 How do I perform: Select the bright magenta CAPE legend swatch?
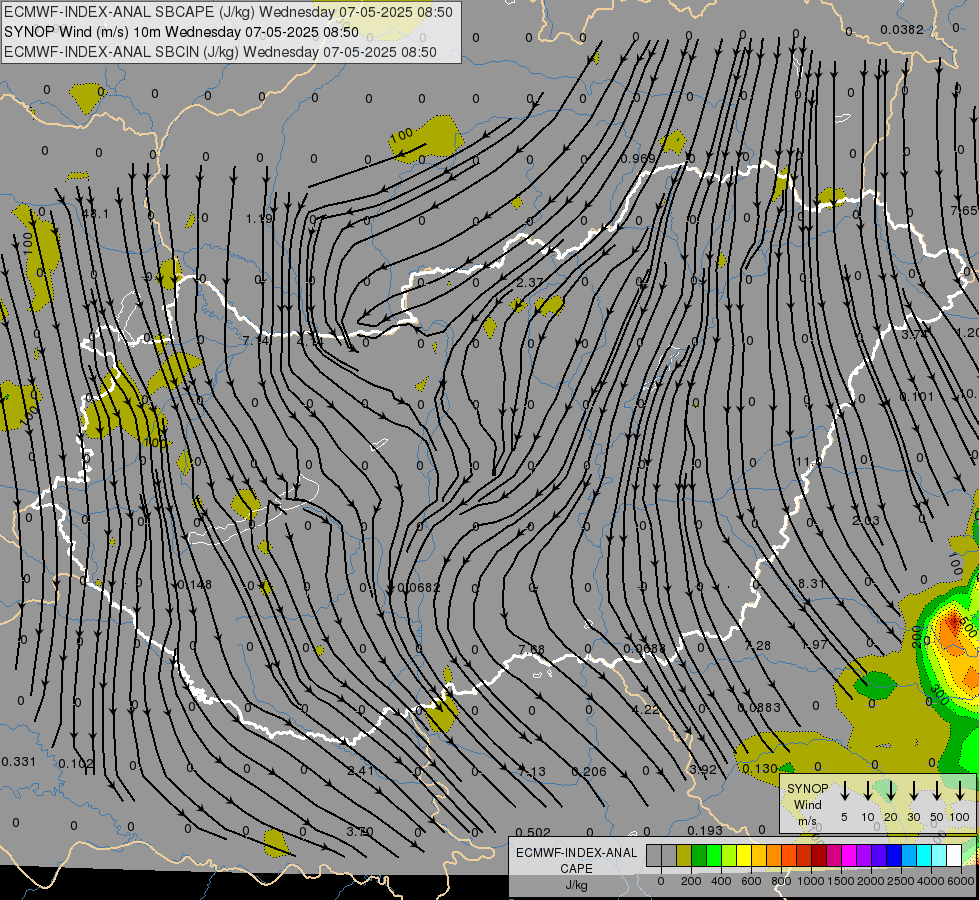[849, 856]
